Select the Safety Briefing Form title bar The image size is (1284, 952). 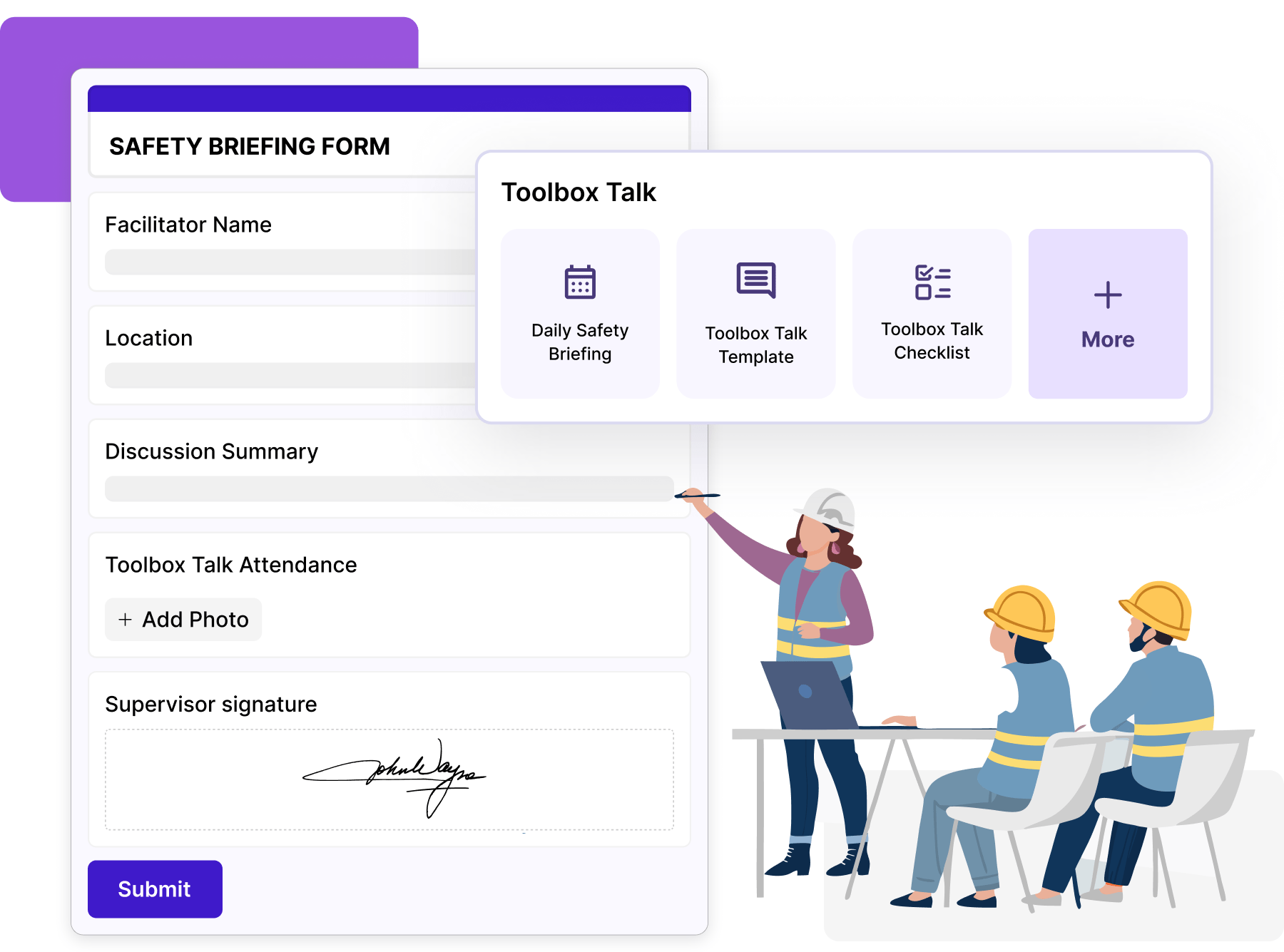(x=250, y=146)
